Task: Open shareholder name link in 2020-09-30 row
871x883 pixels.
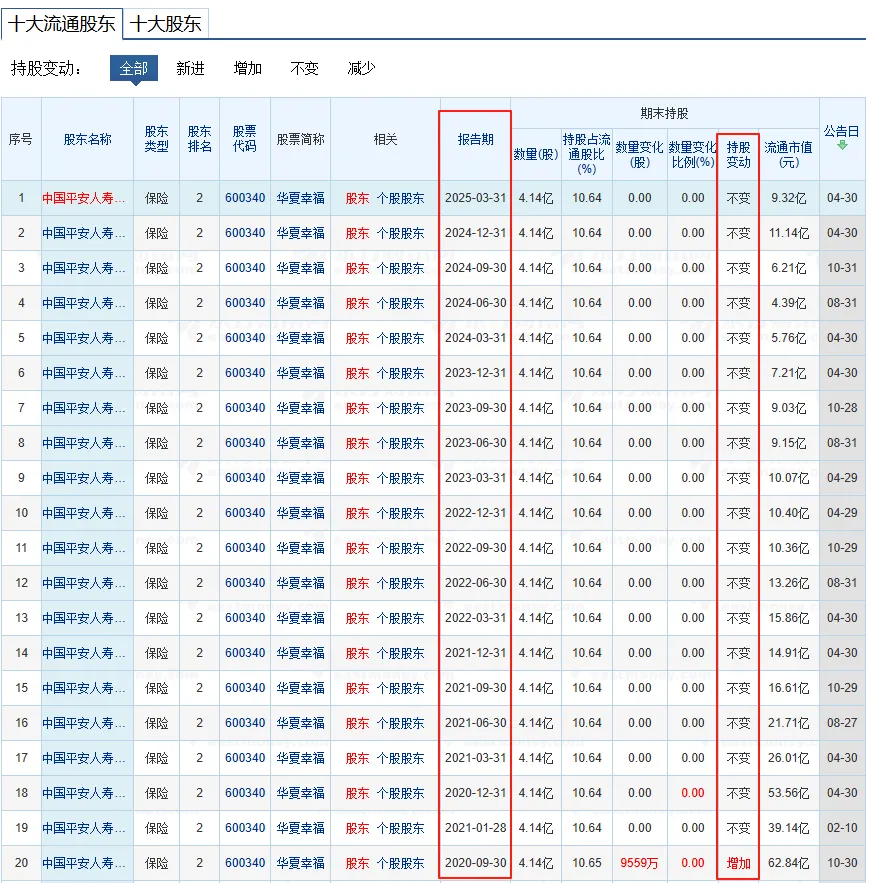Action: click(x=84, y=863)
